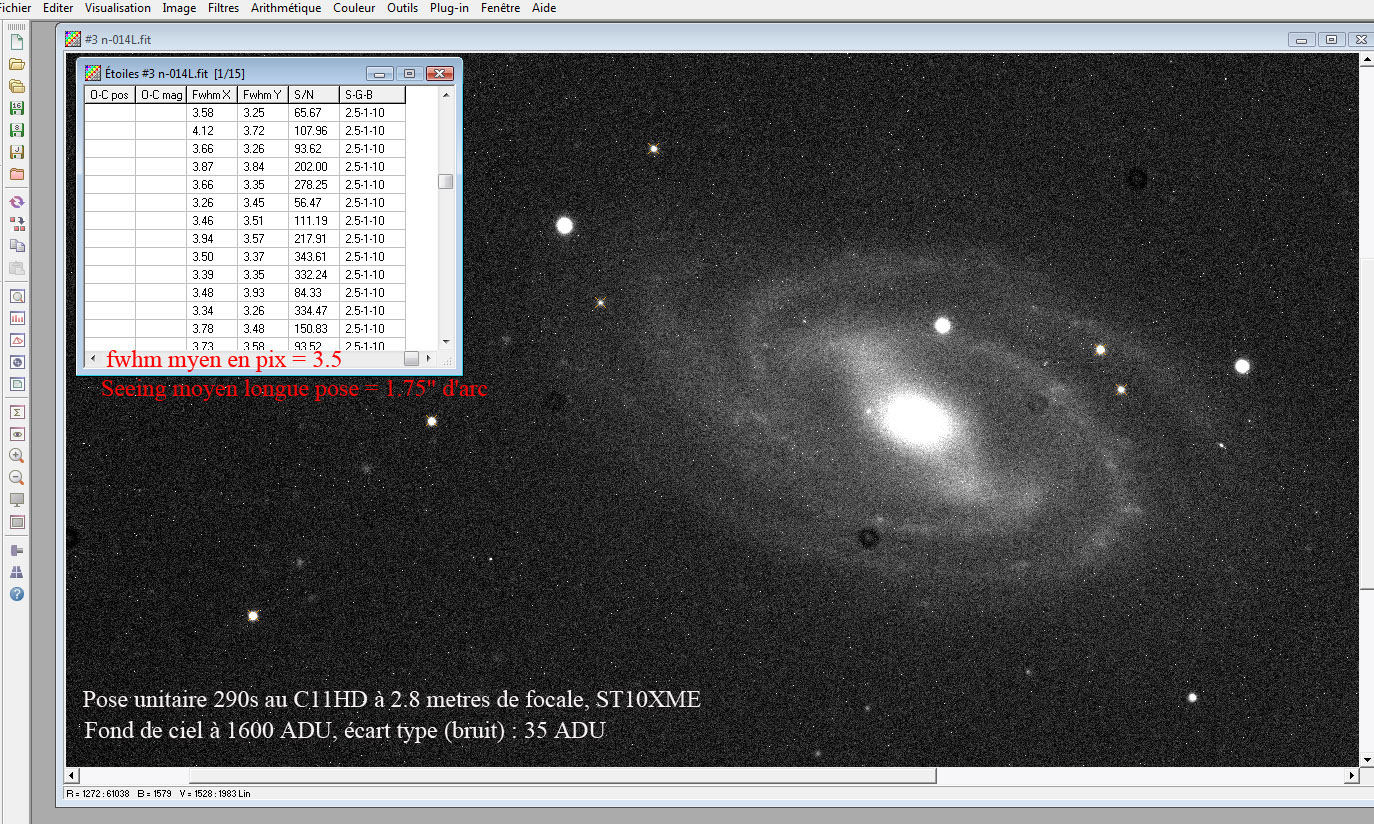Image resolution: width=1374 pixels, height=824 pixels.
Task: Click the image window scroll-right arrow
Action: pyautogui.click(x=1352, y=775)
